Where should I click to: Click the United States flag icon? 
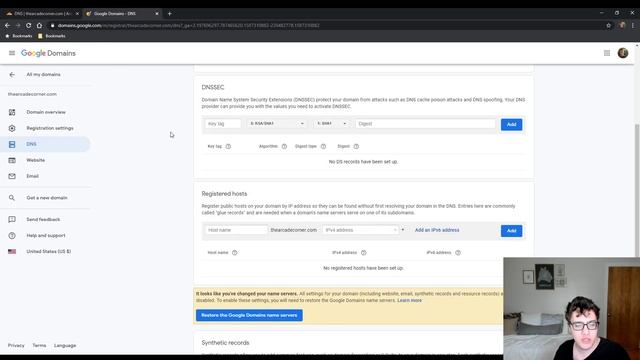point(12,251)
